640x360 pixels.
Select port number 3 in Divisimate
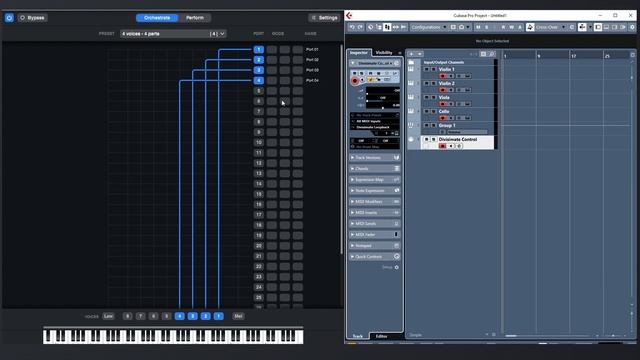(x=258, y=70)
